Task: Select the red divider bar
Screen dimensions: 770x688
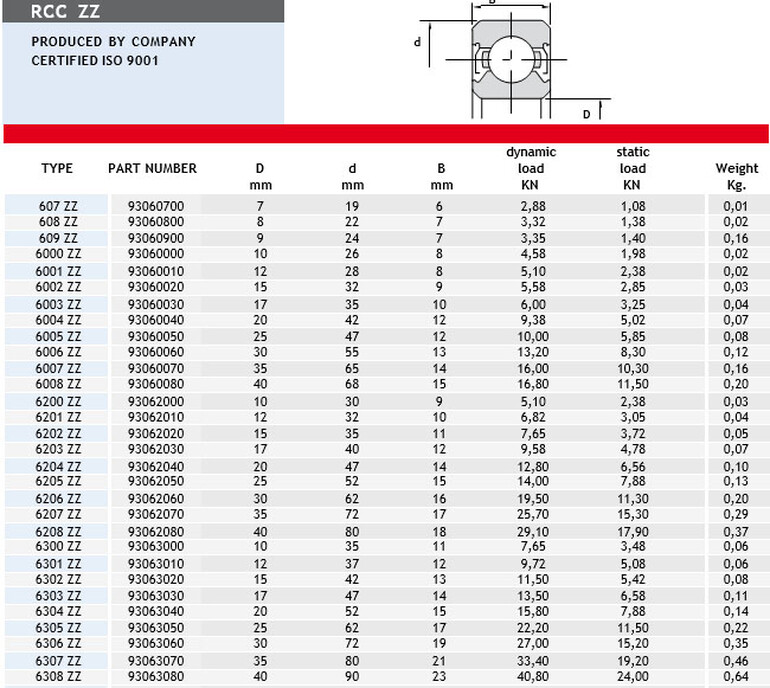Action: tap(386, 134)
